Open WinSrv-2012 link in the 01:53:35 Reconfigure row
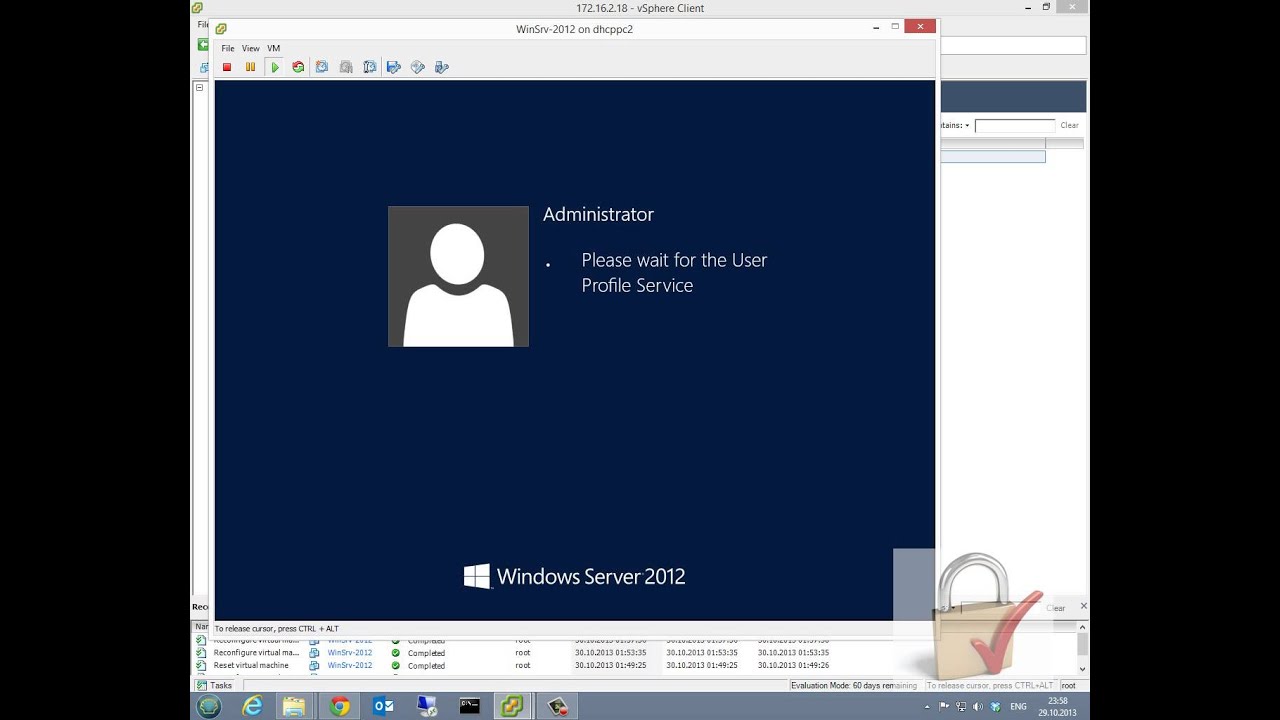Viewport: 1280px width, 720px height. (350, 653)
